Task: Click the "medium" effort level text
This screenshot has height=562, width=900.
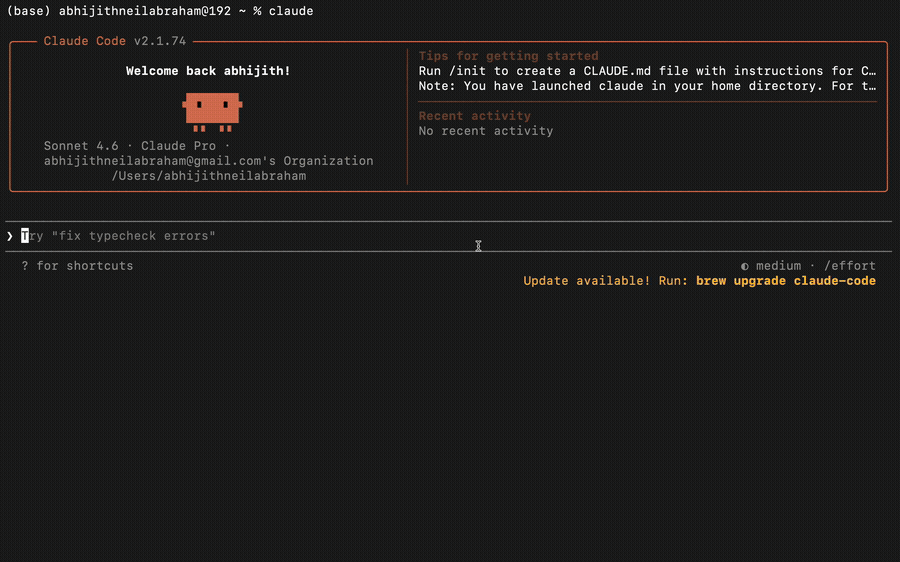Action: [x=778, y=266]
